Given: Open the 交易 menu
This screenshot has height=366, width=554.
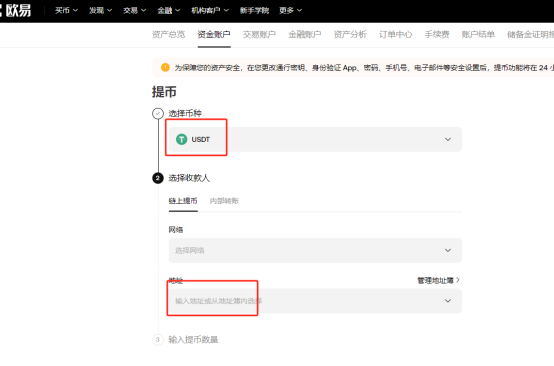Looking at the screenshot, I should click(x=134, y=11).
